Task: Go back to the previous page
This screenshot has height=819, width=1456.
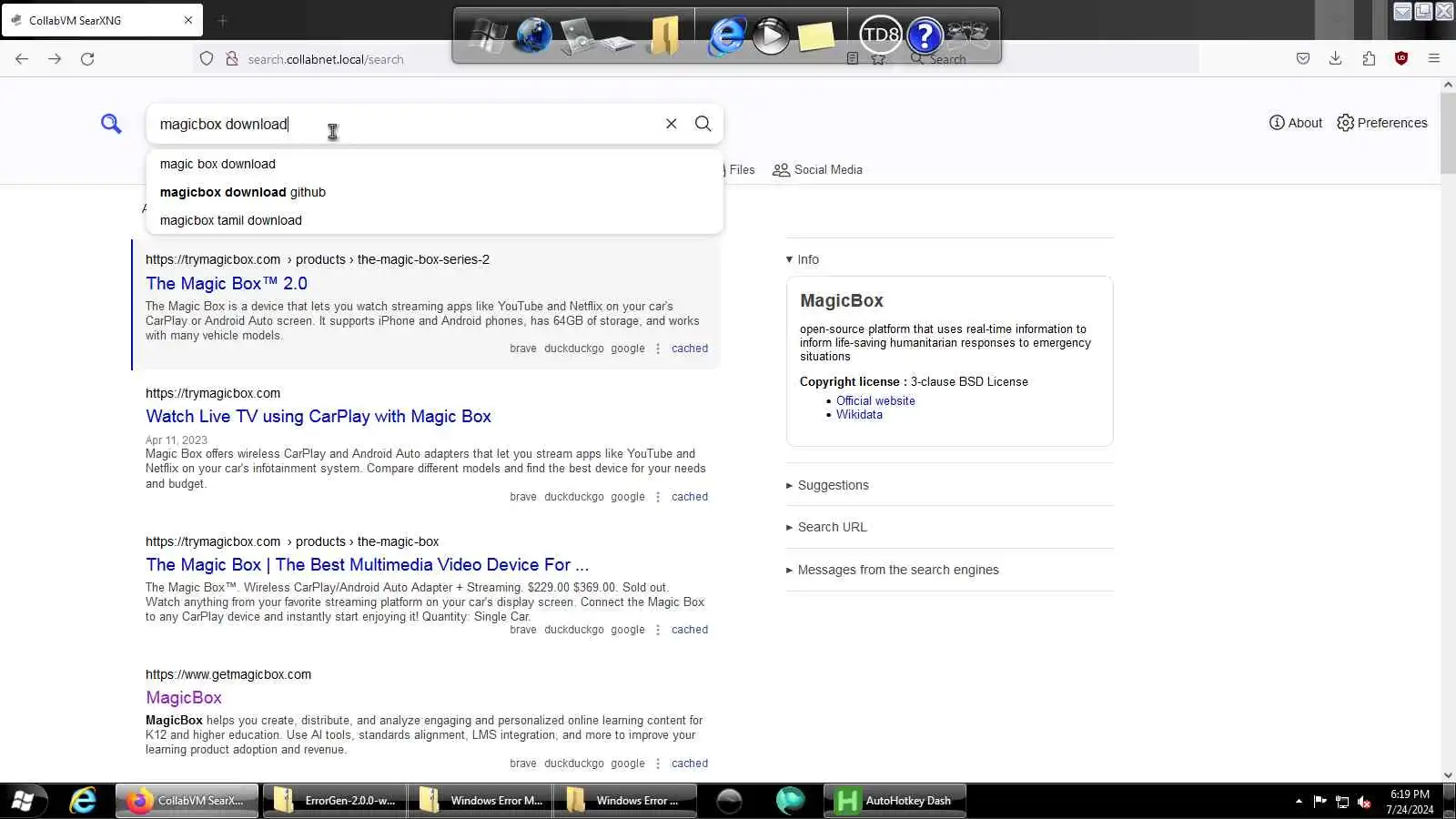Action: click(x=22, y=59)
